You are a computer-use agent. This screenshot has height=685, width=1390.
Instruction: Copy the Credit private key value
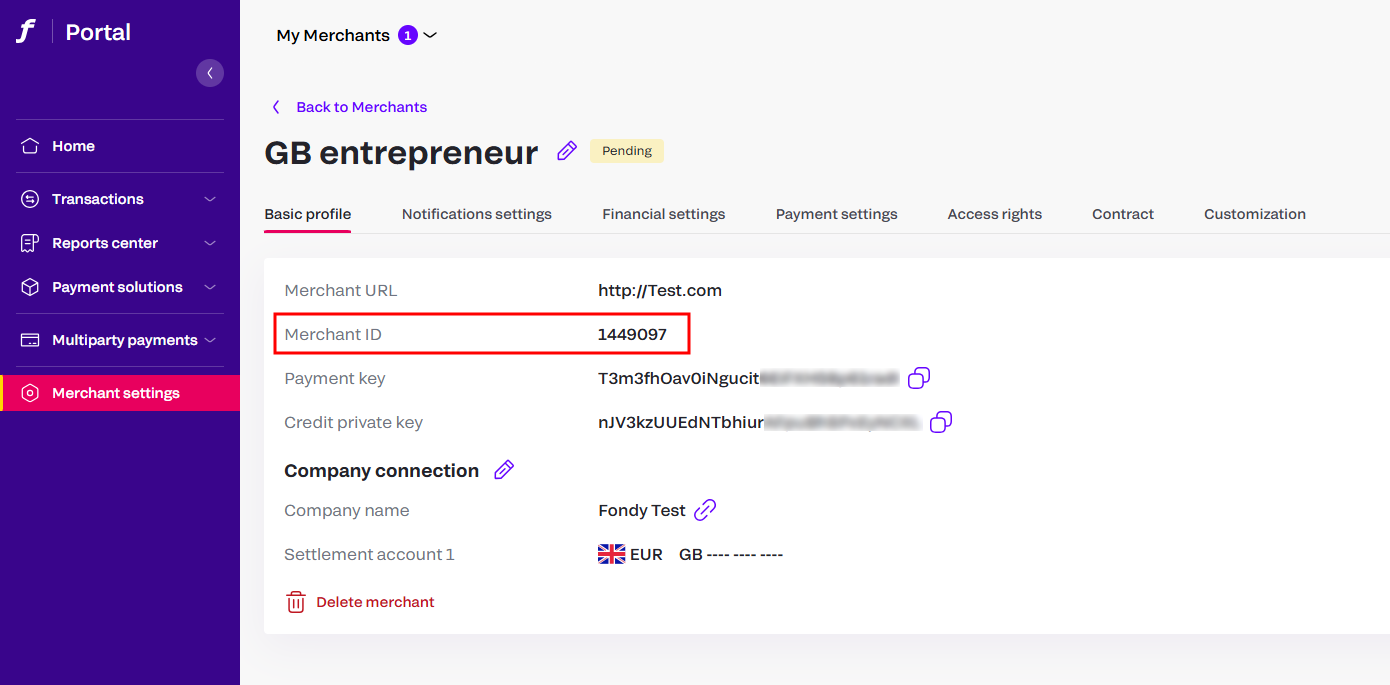point(941,422)
